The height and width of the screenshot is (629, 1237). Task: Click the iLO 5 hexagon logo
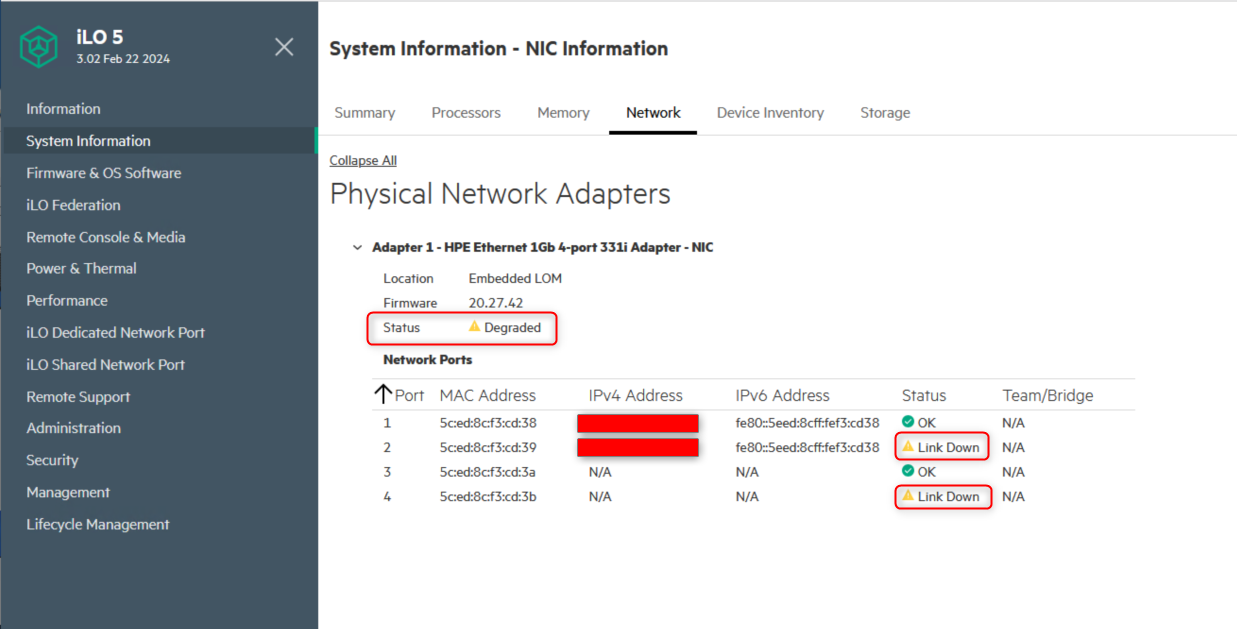[39, 47]
